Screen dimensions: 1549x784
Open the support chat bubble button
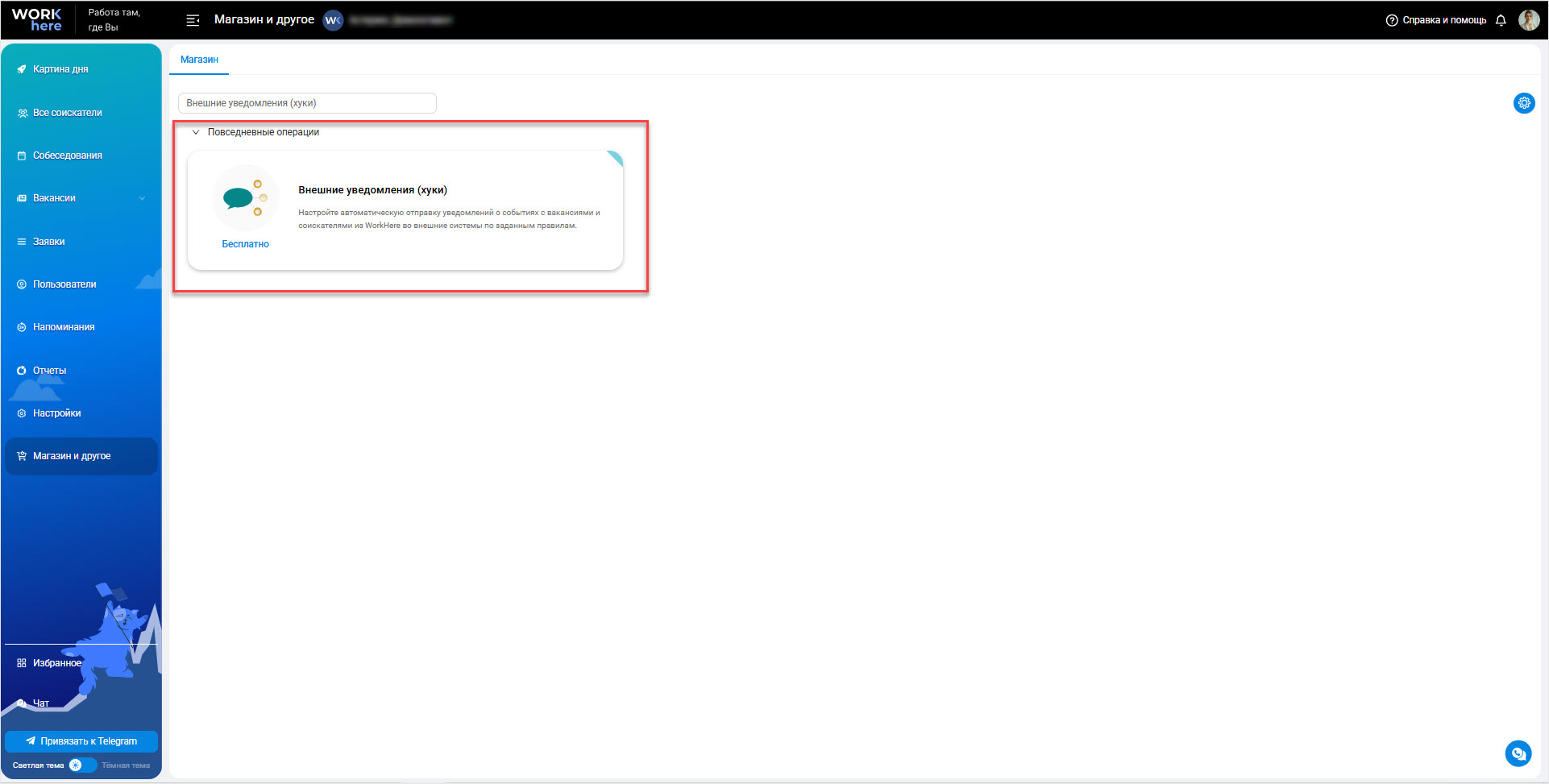1518,753
